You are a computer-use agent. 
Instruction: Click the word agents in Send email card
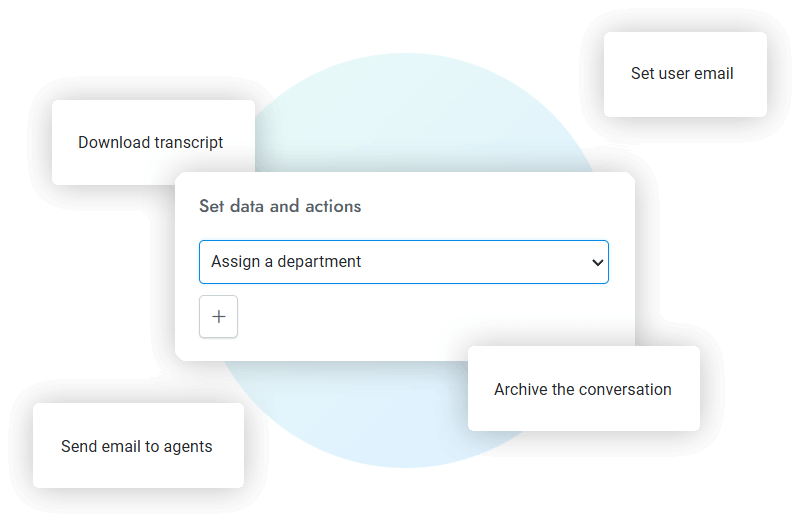click(x=189, y=446)
